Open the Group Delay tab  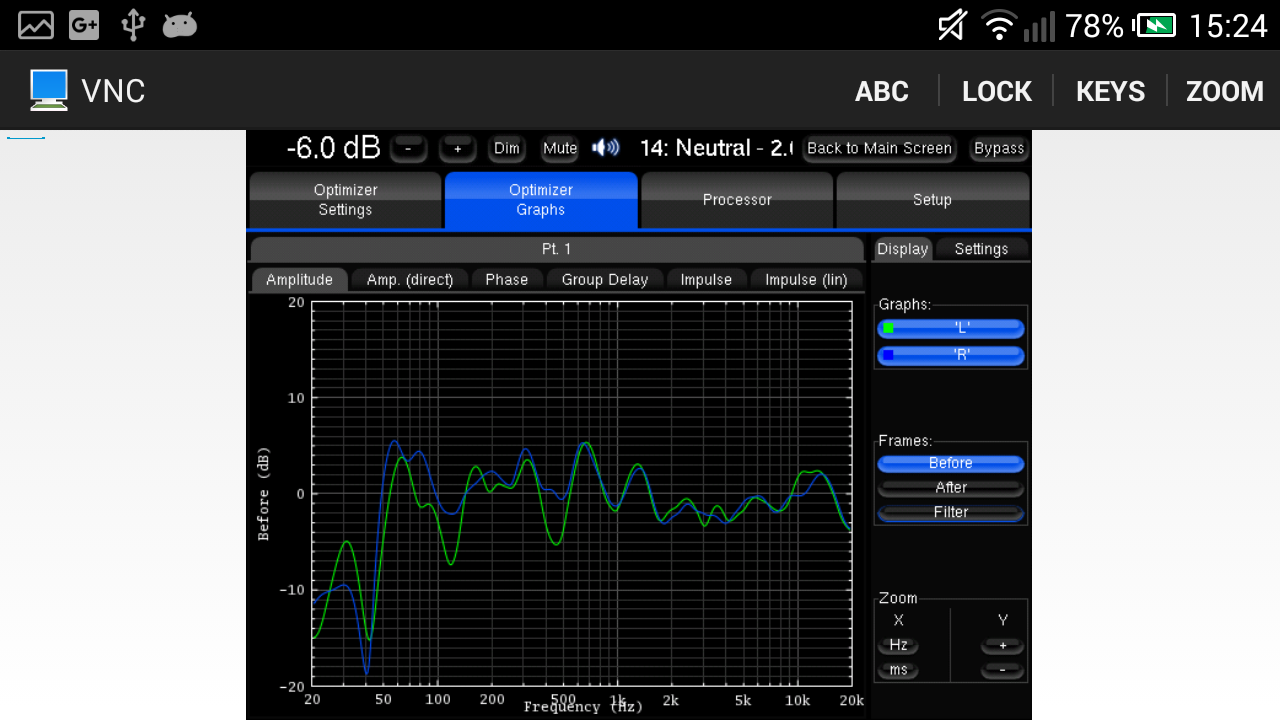[x=604, y=280]
